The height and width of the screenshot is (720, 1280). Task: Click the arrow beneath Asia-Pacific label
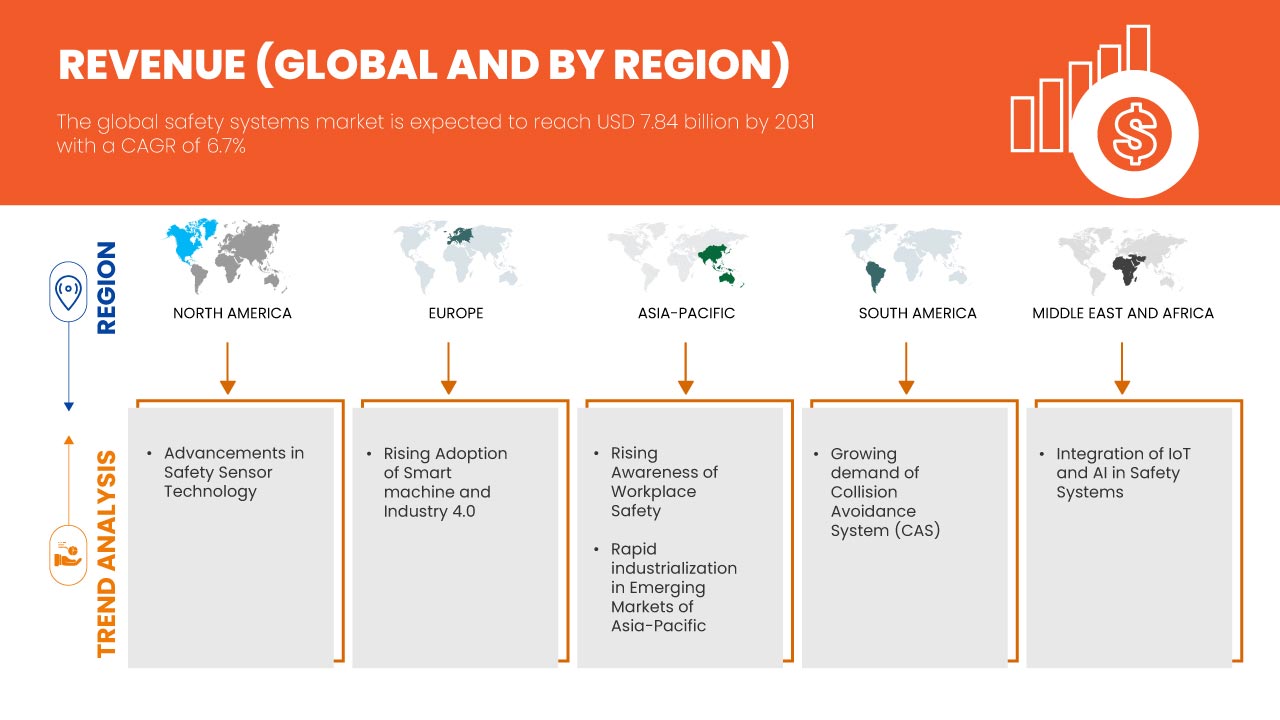coord(685,367)
